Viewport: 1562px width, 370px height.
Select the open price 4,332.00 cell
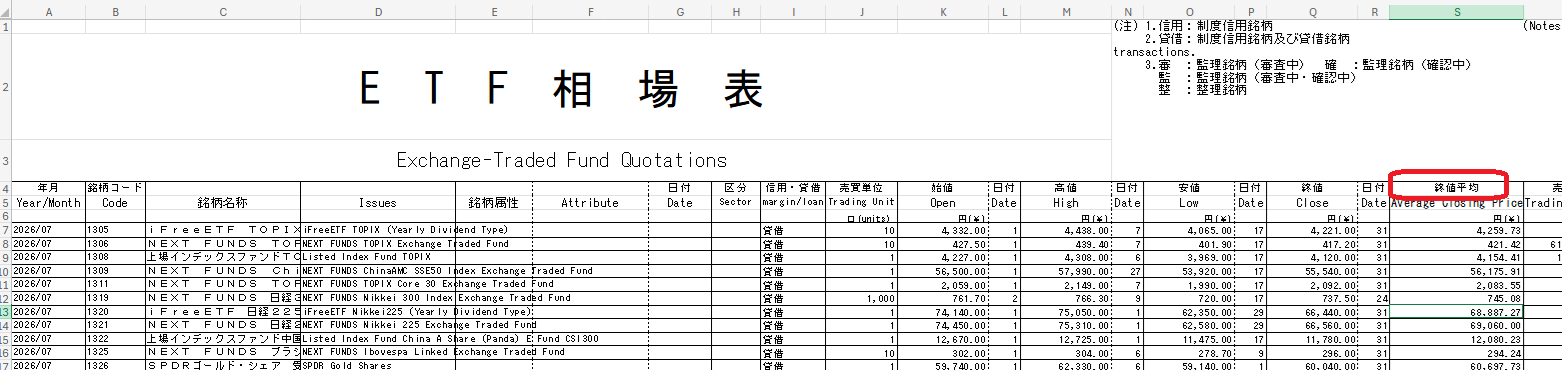click(x=943, y=230)
